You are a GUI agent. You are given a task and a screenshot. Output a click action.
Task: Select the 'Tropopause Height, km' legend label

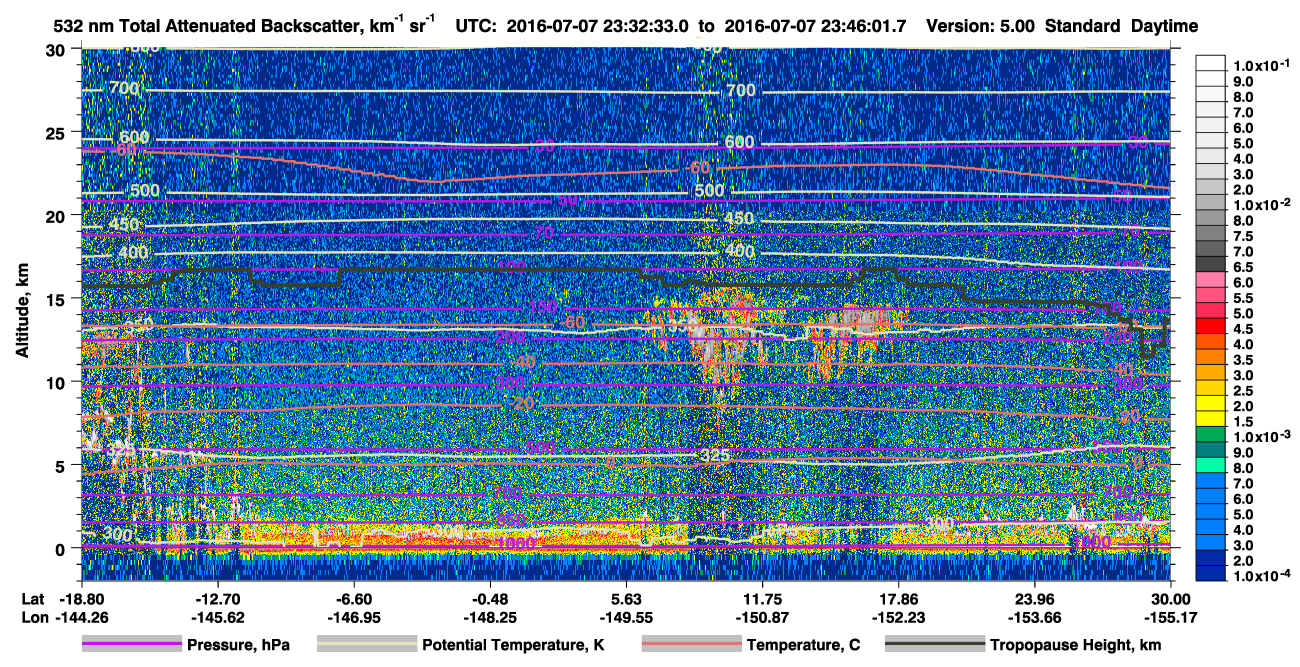(x=1076, y=645)
